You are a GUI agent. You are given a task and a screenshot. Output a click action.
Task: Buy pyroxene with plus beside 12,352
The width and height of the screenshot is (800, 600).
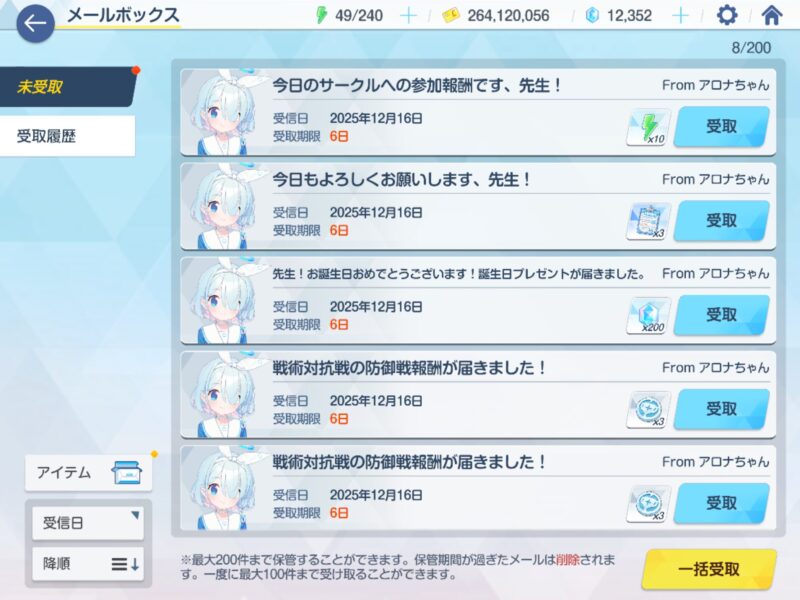[x=680, y=16]
